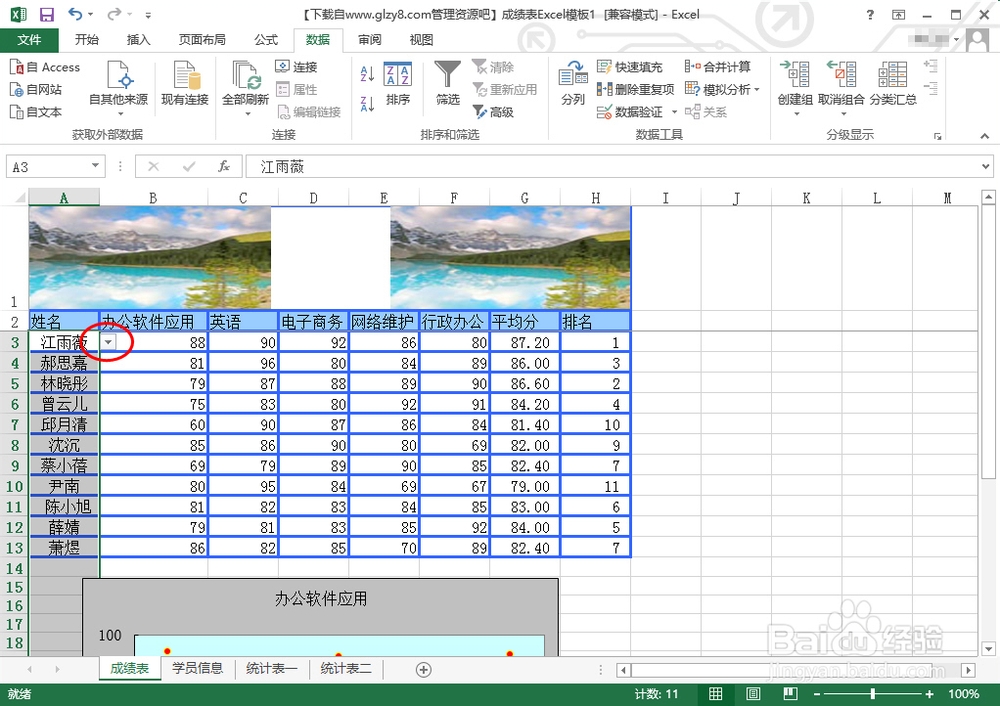Click the Redo arrow icon
Viewport: 1000px width, 706px height.
114,14
